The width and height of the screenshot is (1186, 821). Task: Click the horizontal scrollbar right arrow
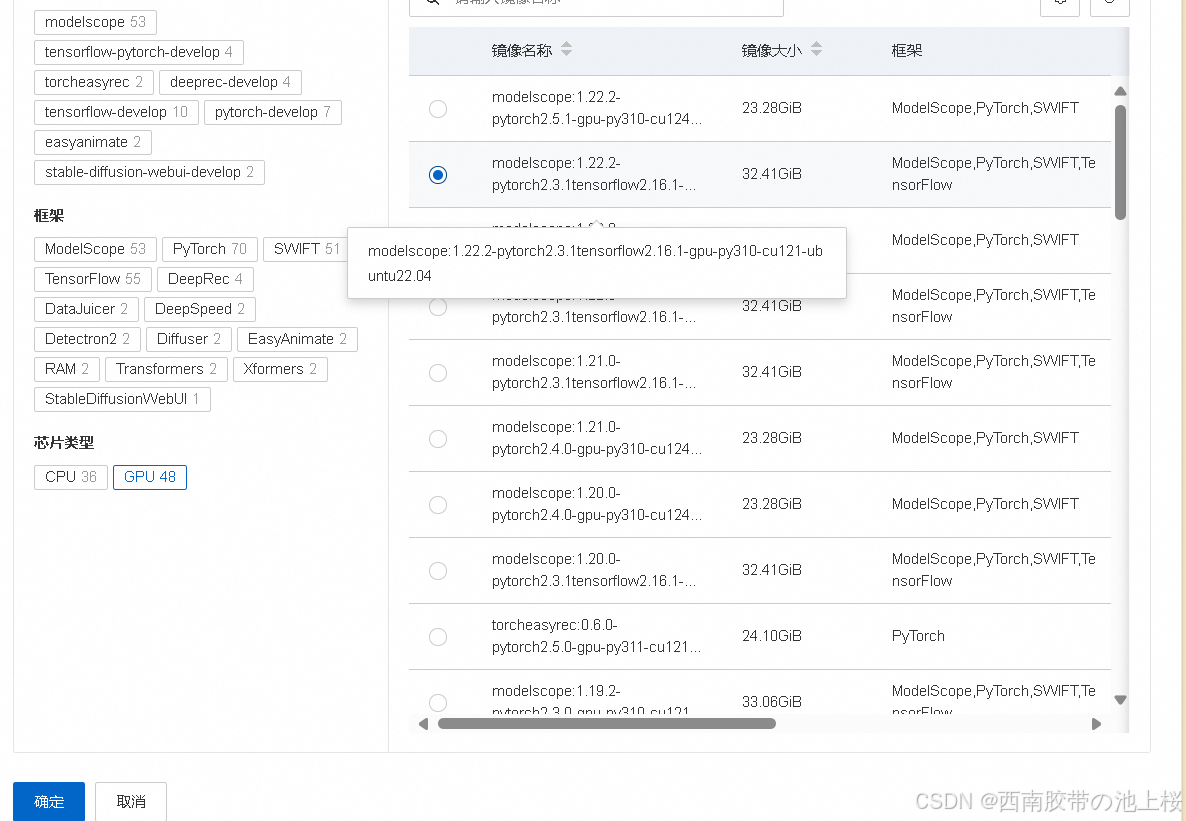(1096, 724)
